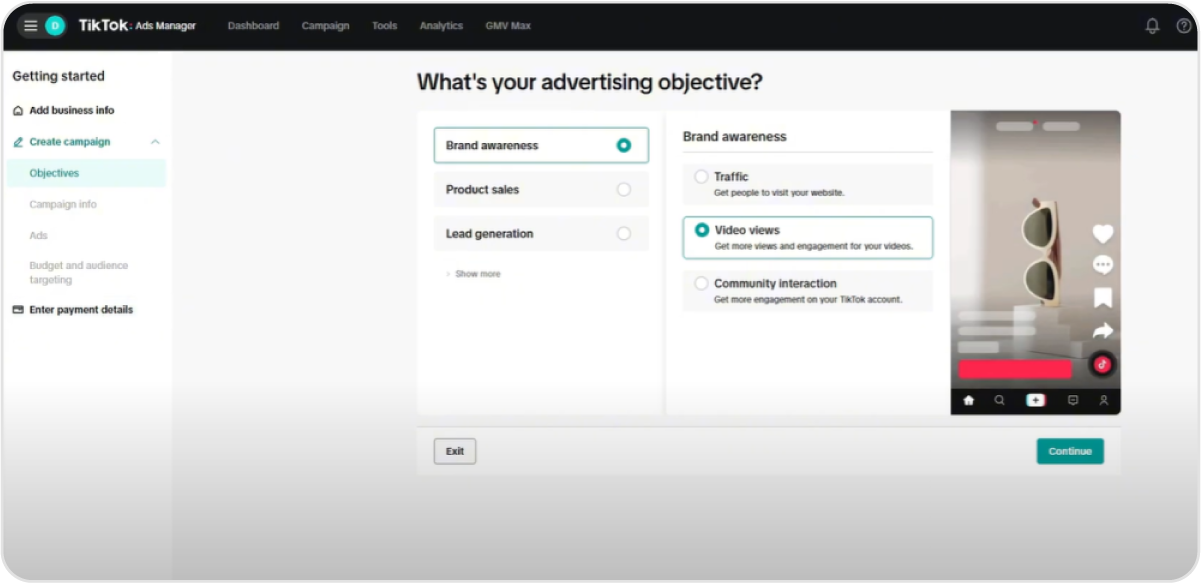The height and width of the screenshot is (583, 1201).
Task: Click the comment bubble icon in preview
Action: 1102,265
